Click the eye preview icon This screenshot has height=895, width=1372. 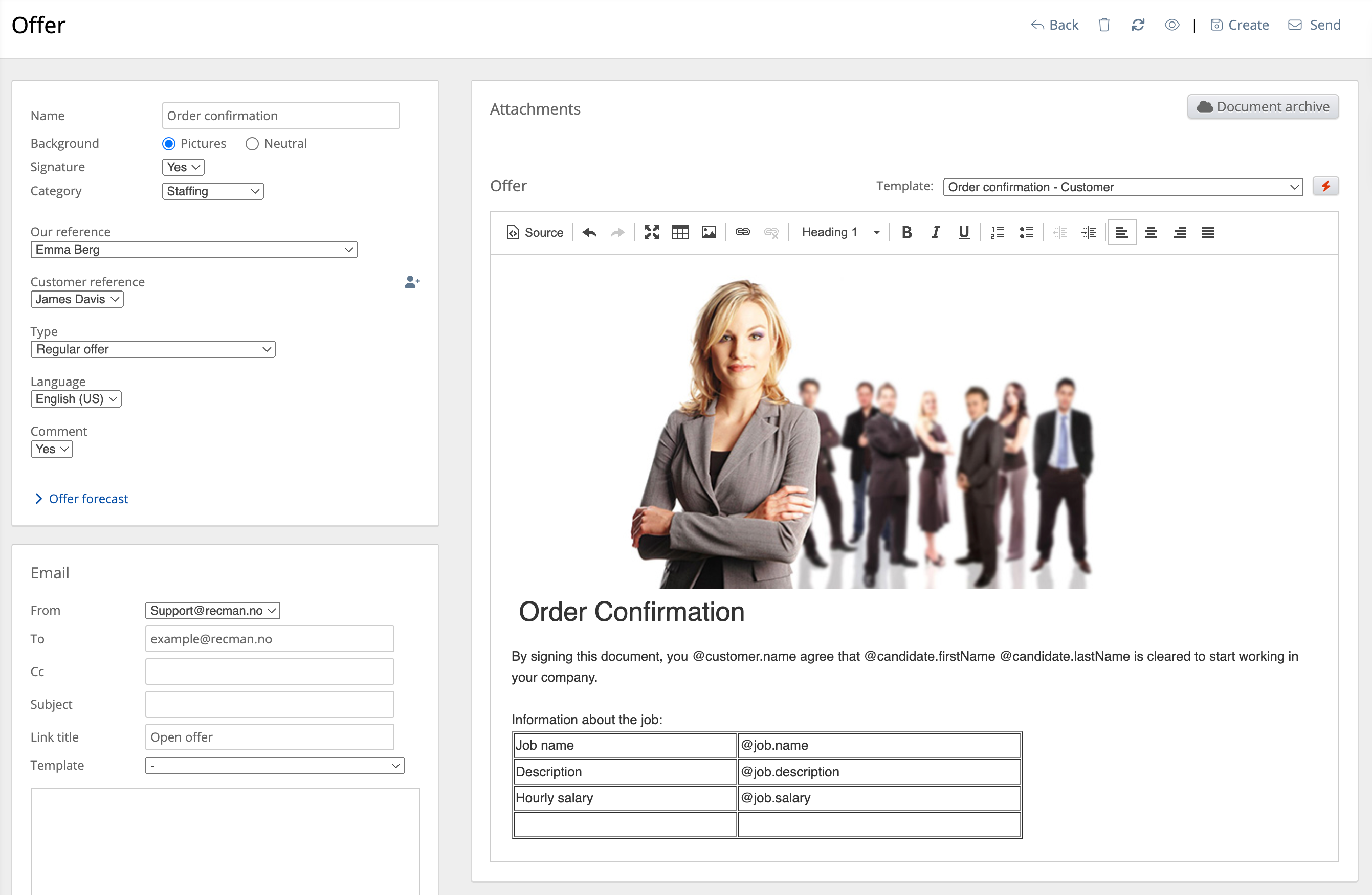pos(1171,25)
